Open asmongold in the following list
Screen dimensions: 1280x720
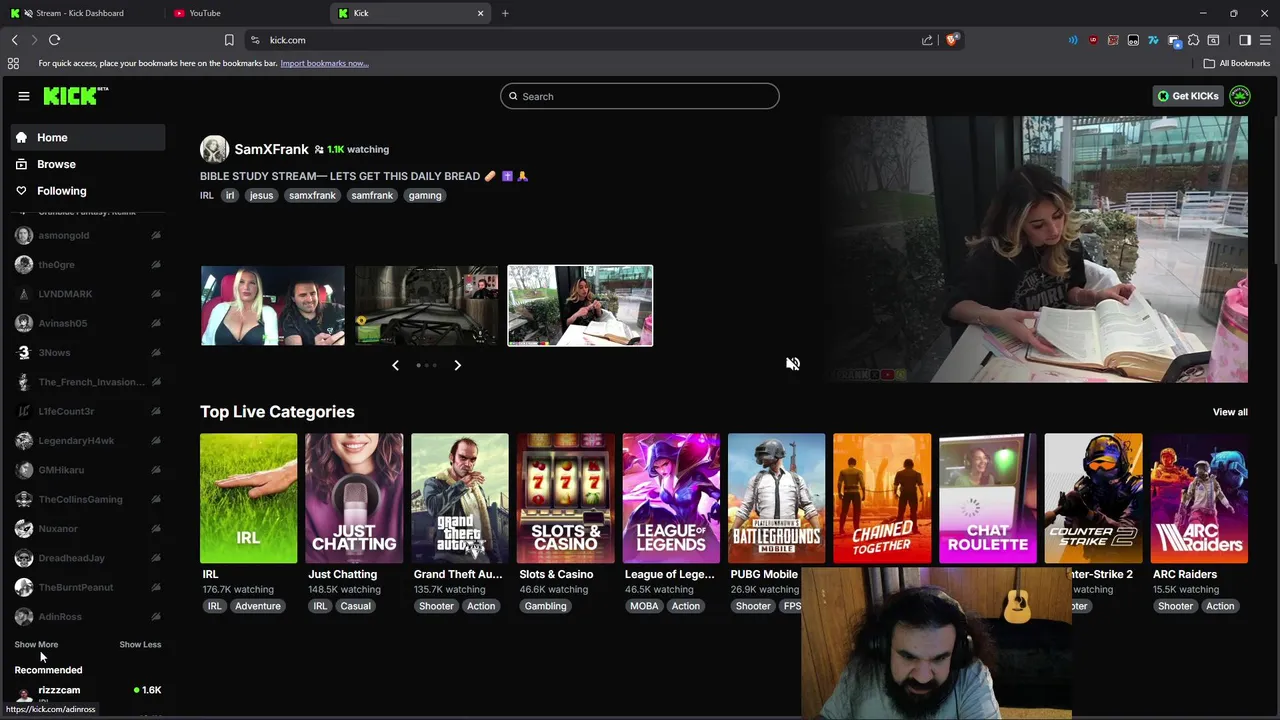pos(88,235)
